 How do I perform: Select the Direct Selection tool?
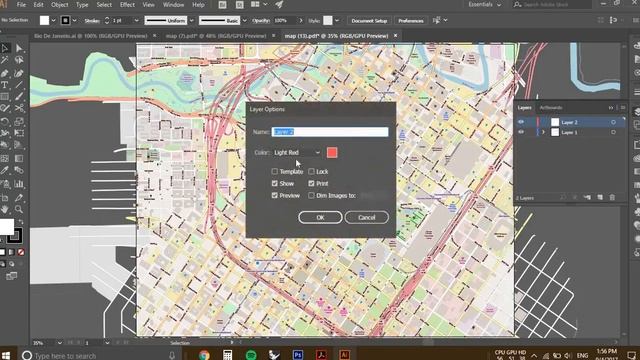pyautogui.click(x=19, y=48)
